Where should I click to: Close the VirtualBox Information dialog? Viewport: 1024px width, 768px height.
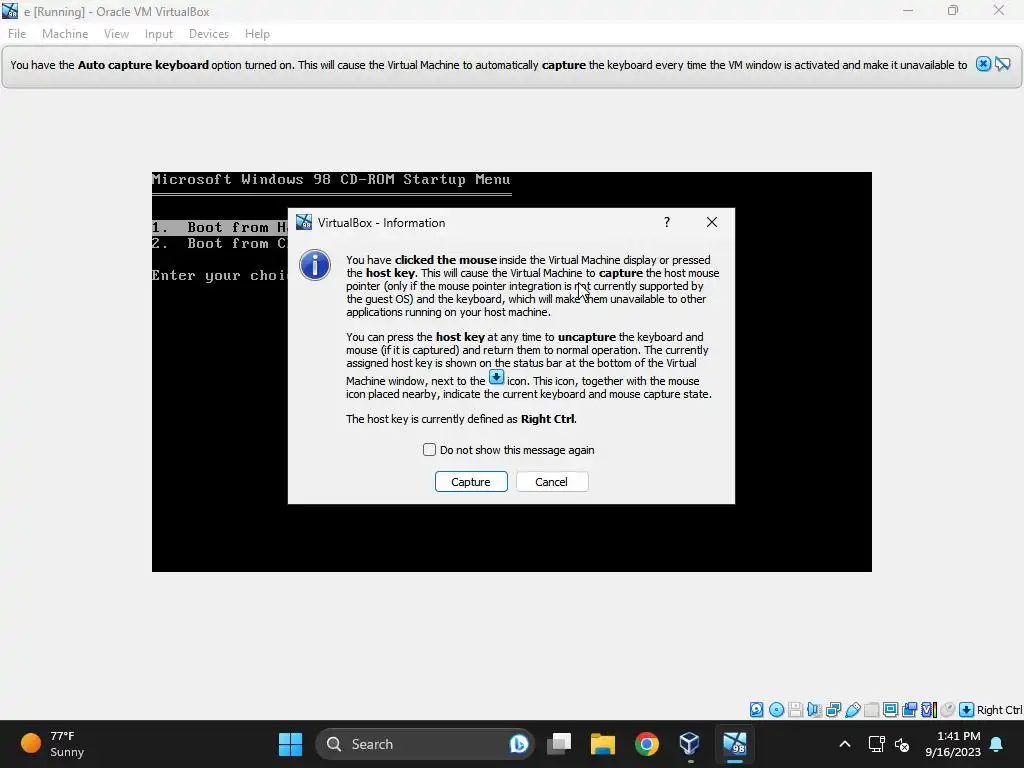click(x=712, y=222)
